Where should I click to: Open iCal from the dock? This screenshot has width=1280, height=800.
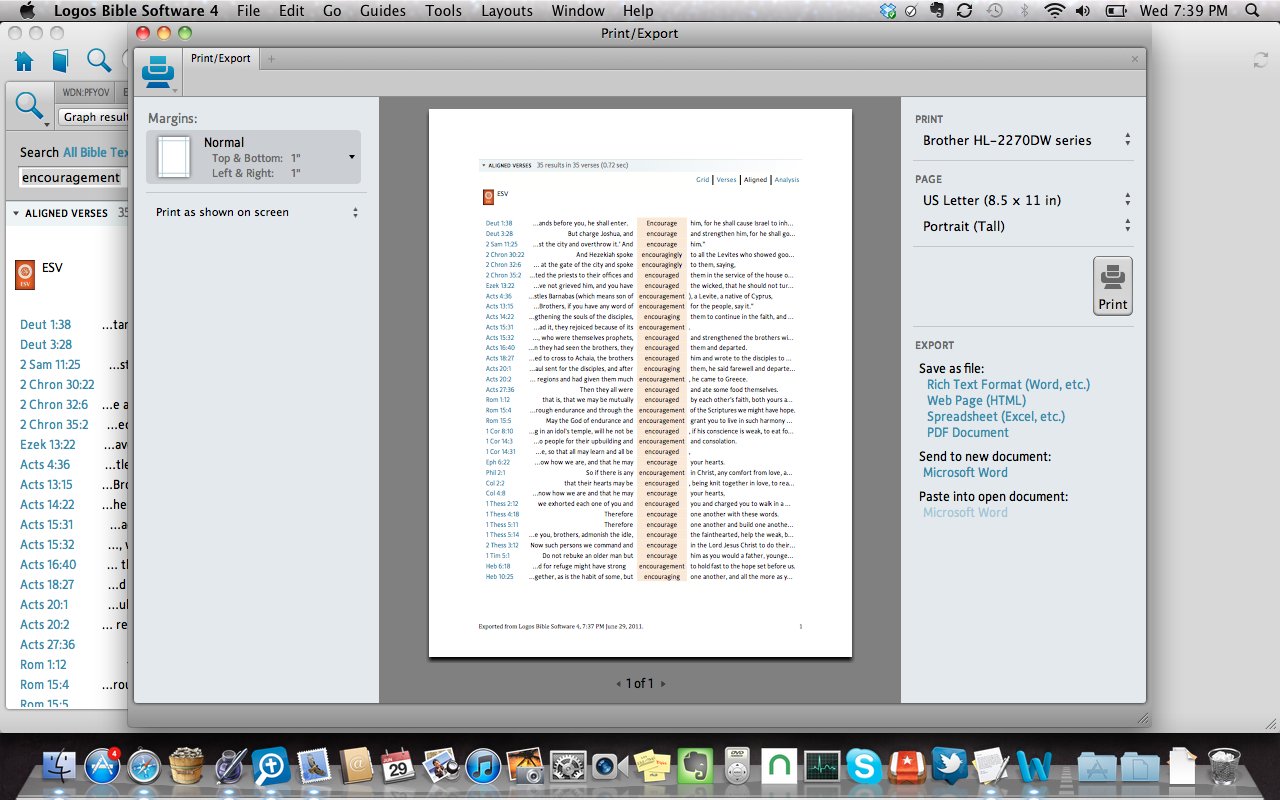[x=398, y=767]
